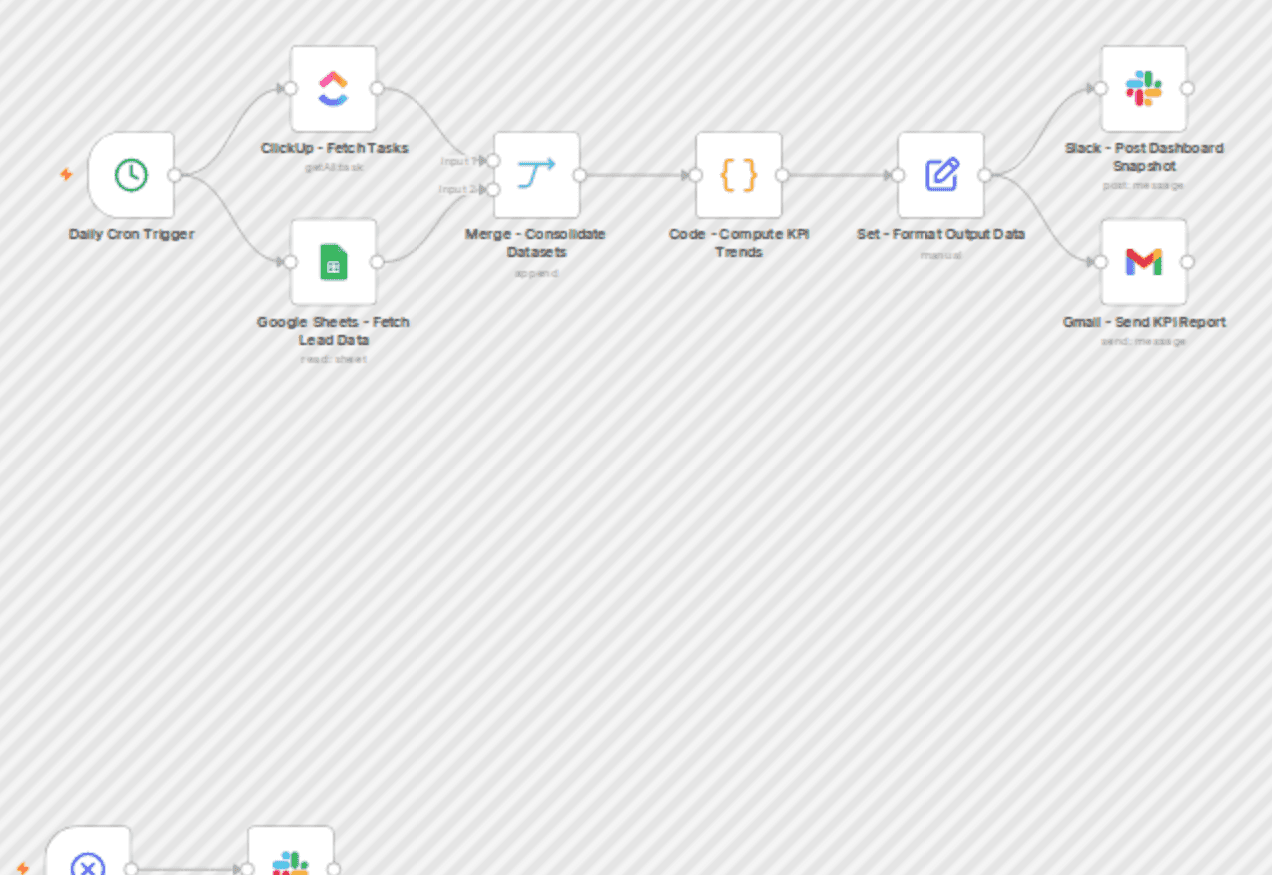Open the Slack - Post Dashboard Snapshot node
This screenshot has width=1272, height=875.
click(x=1144, y=88)
